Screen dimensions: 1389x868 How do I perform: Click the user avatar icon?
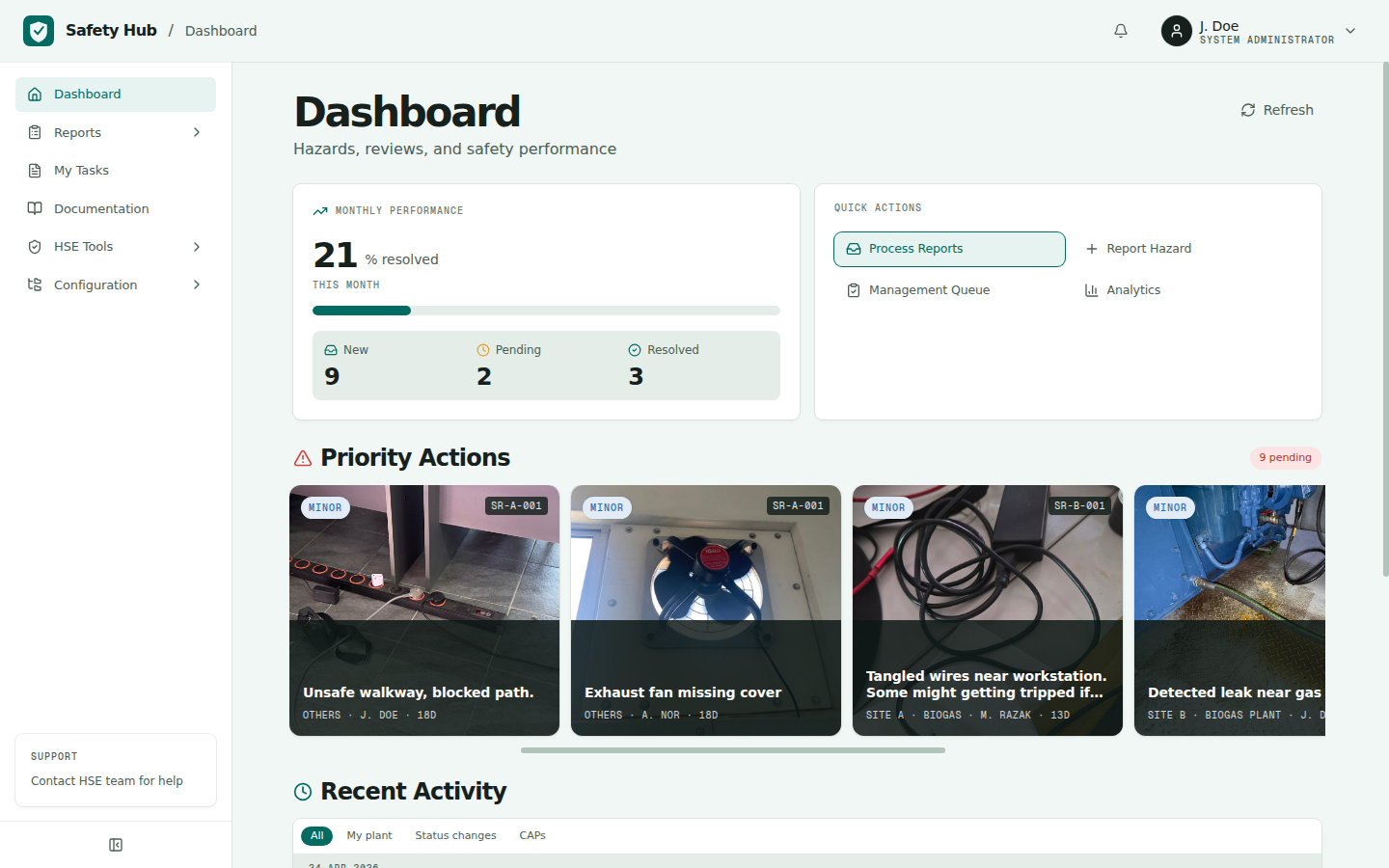coord(1176,31)
